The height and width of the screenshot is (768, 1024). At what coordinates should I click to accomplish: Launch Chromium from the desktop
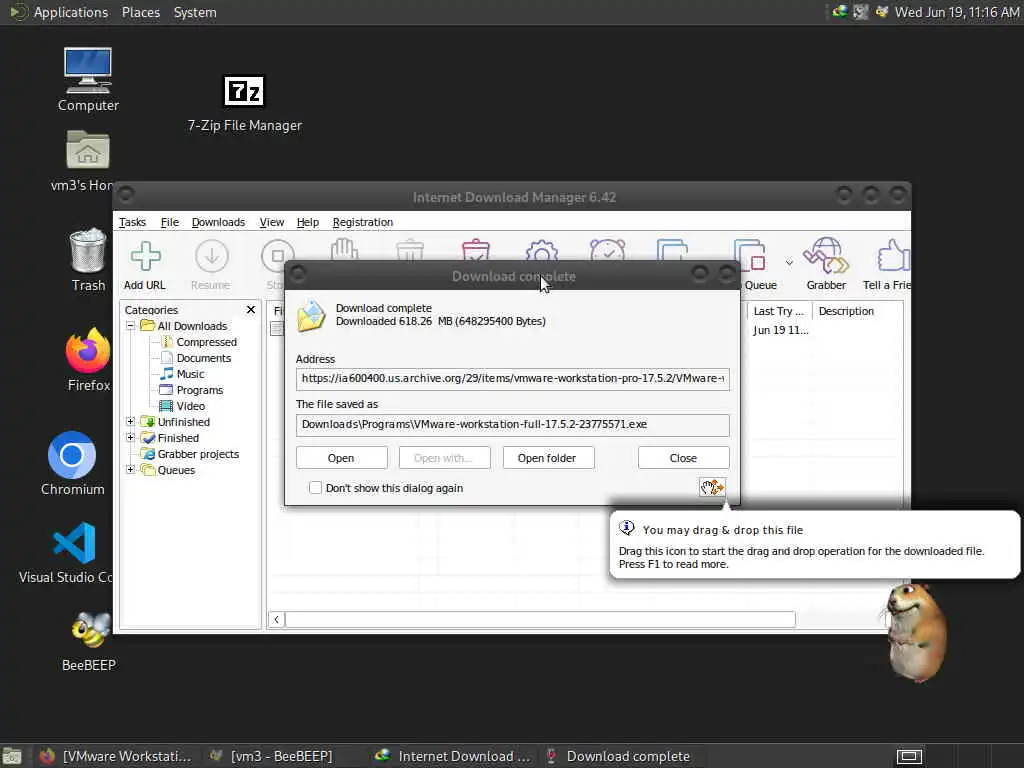click(x=72, y=455)
